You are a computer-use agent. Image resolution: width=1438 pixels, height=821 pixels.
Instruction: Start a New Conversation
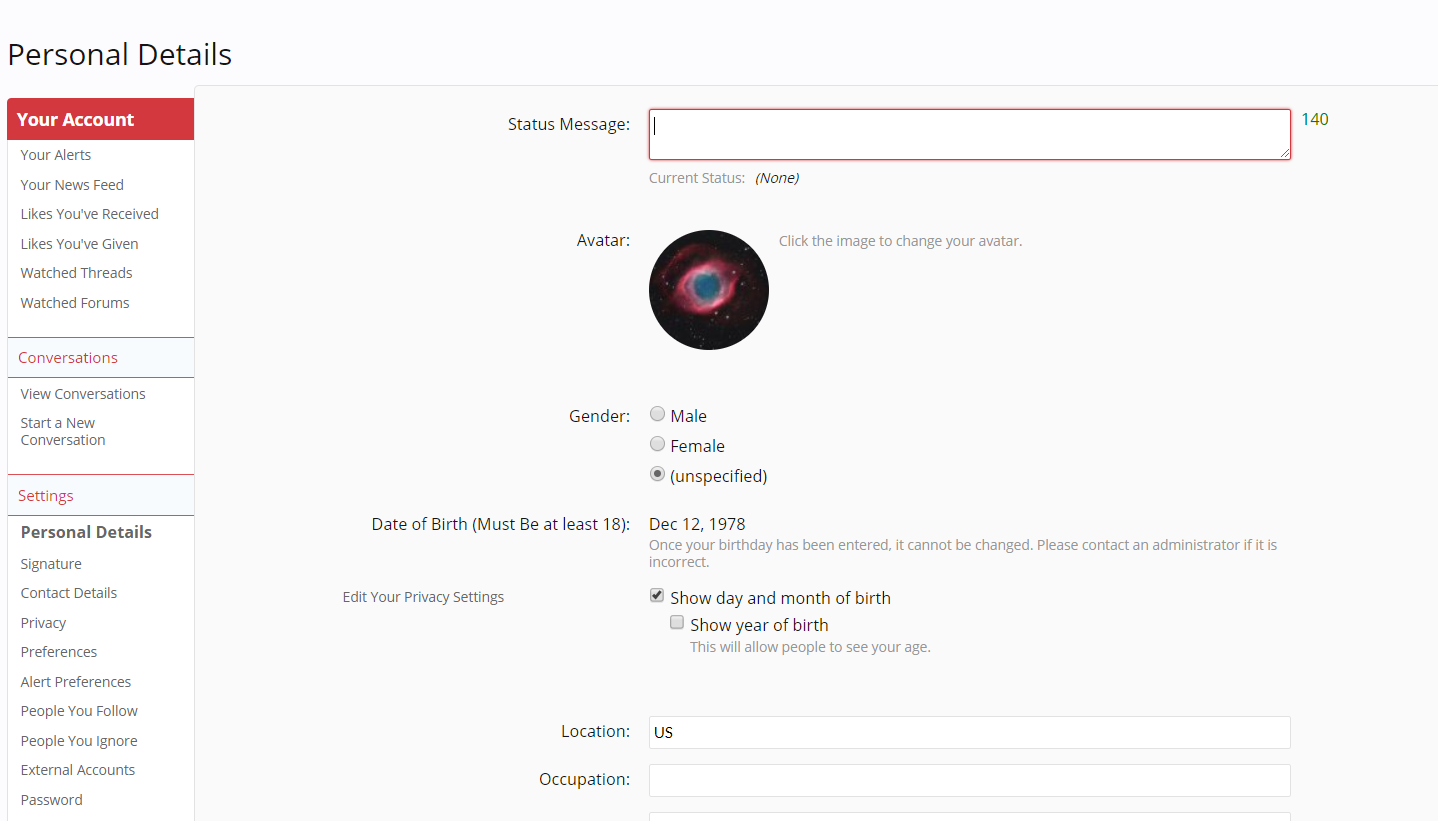coord(62,431)
